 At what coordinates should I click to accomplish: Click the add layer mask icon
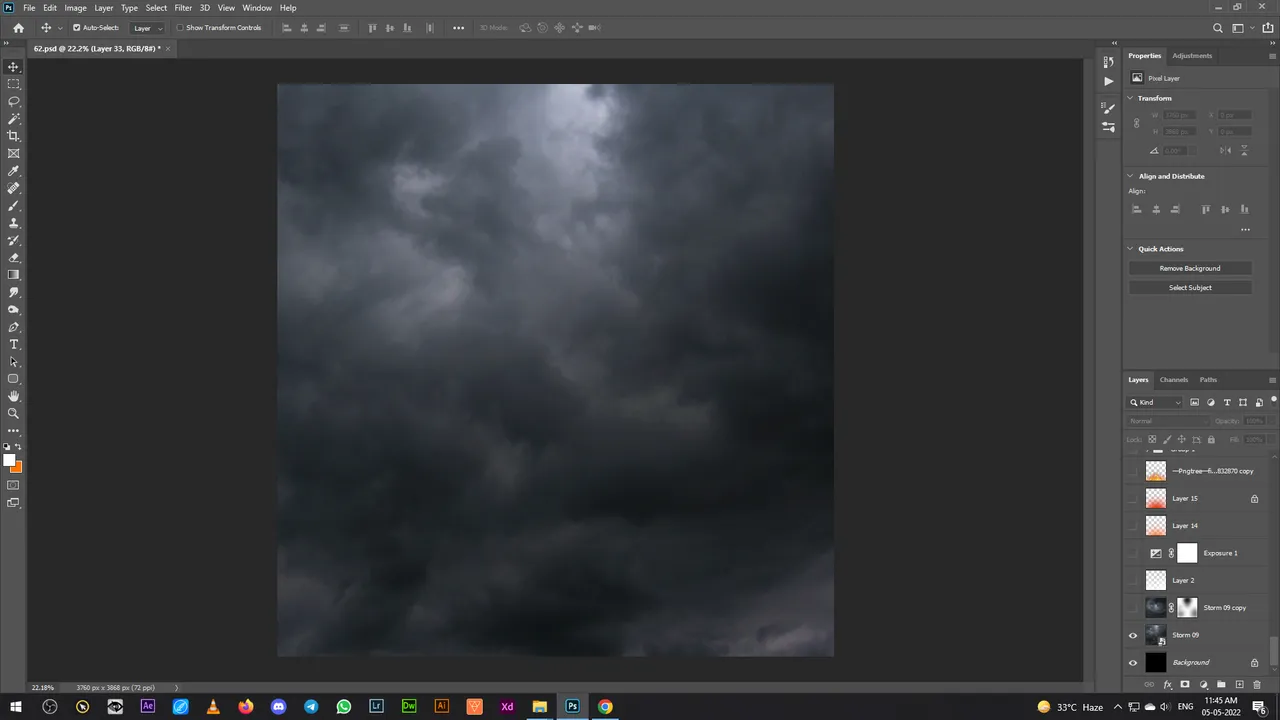(x=1185, y=685)
